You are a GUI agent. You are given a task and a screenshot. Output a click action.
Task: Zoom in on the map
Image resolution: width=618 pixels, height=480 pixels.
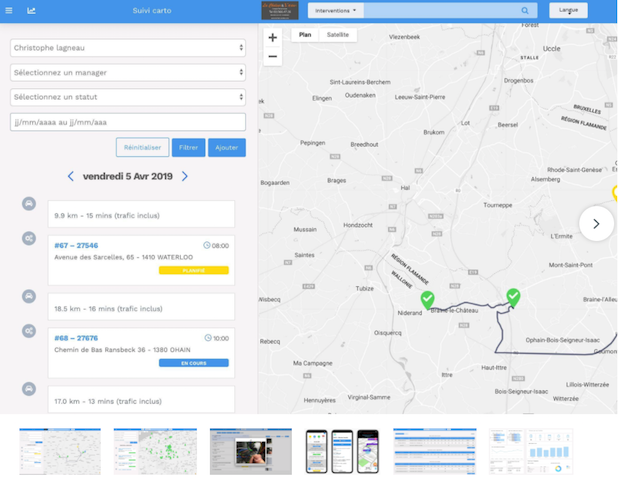(272, 38)
